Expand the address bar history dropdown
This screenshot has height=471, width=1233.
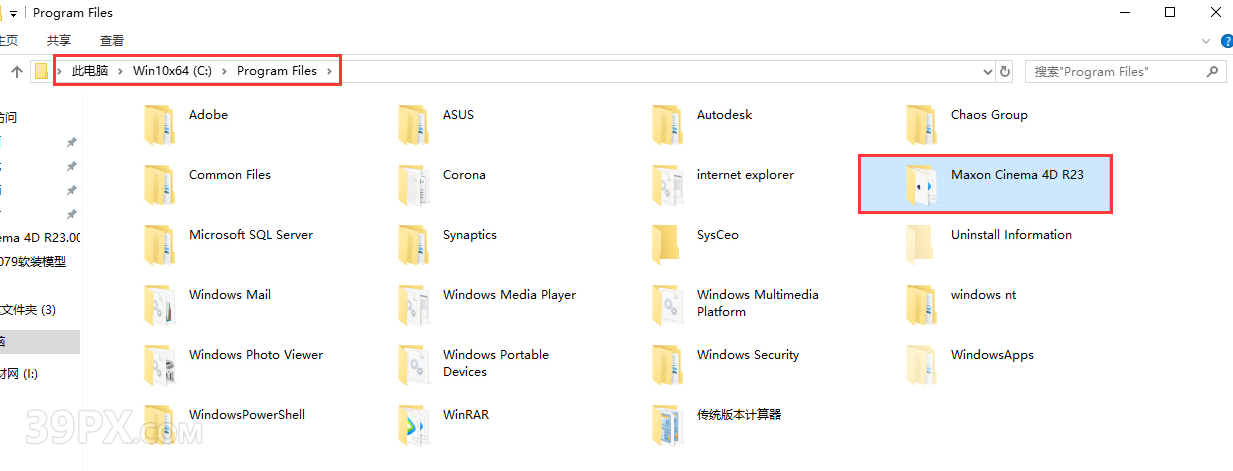point(987,72)
